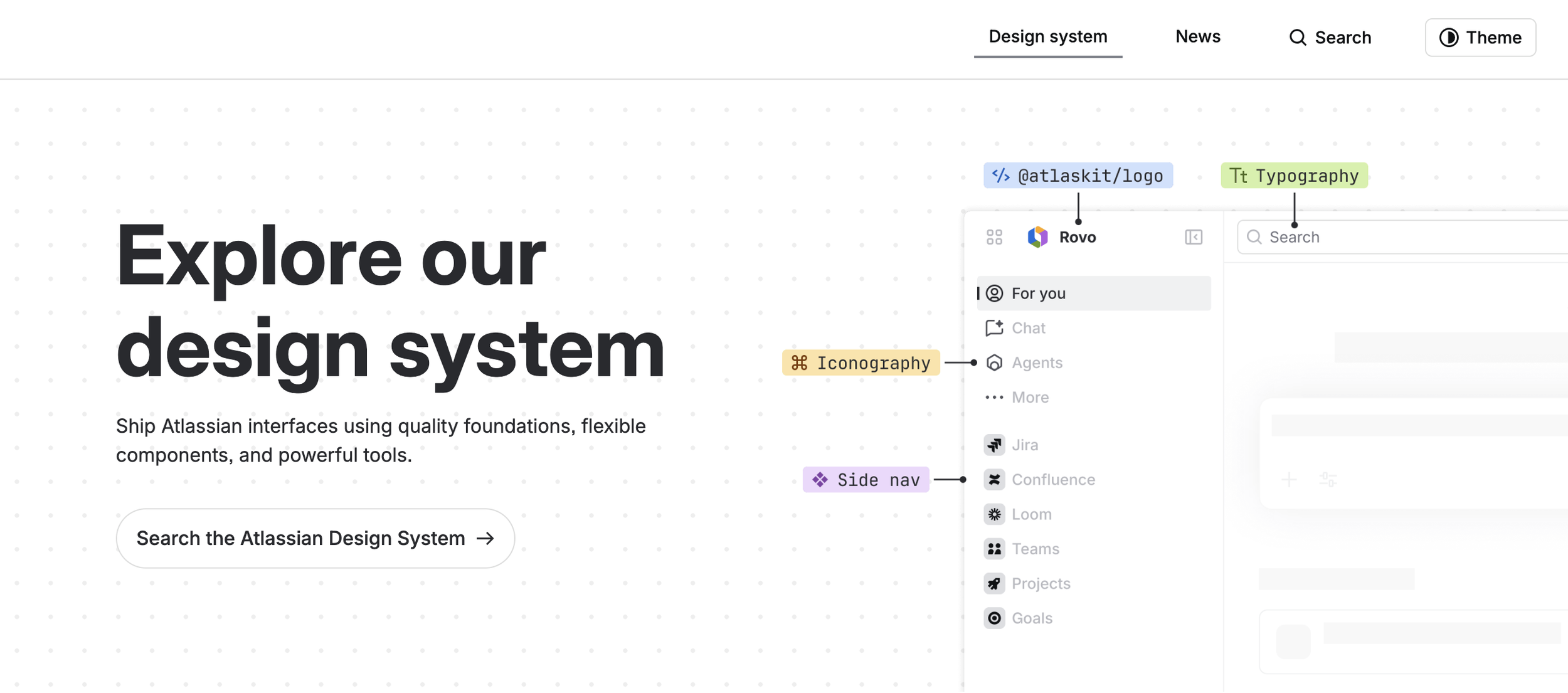Open Jira in the side nav

point(1094,445)
